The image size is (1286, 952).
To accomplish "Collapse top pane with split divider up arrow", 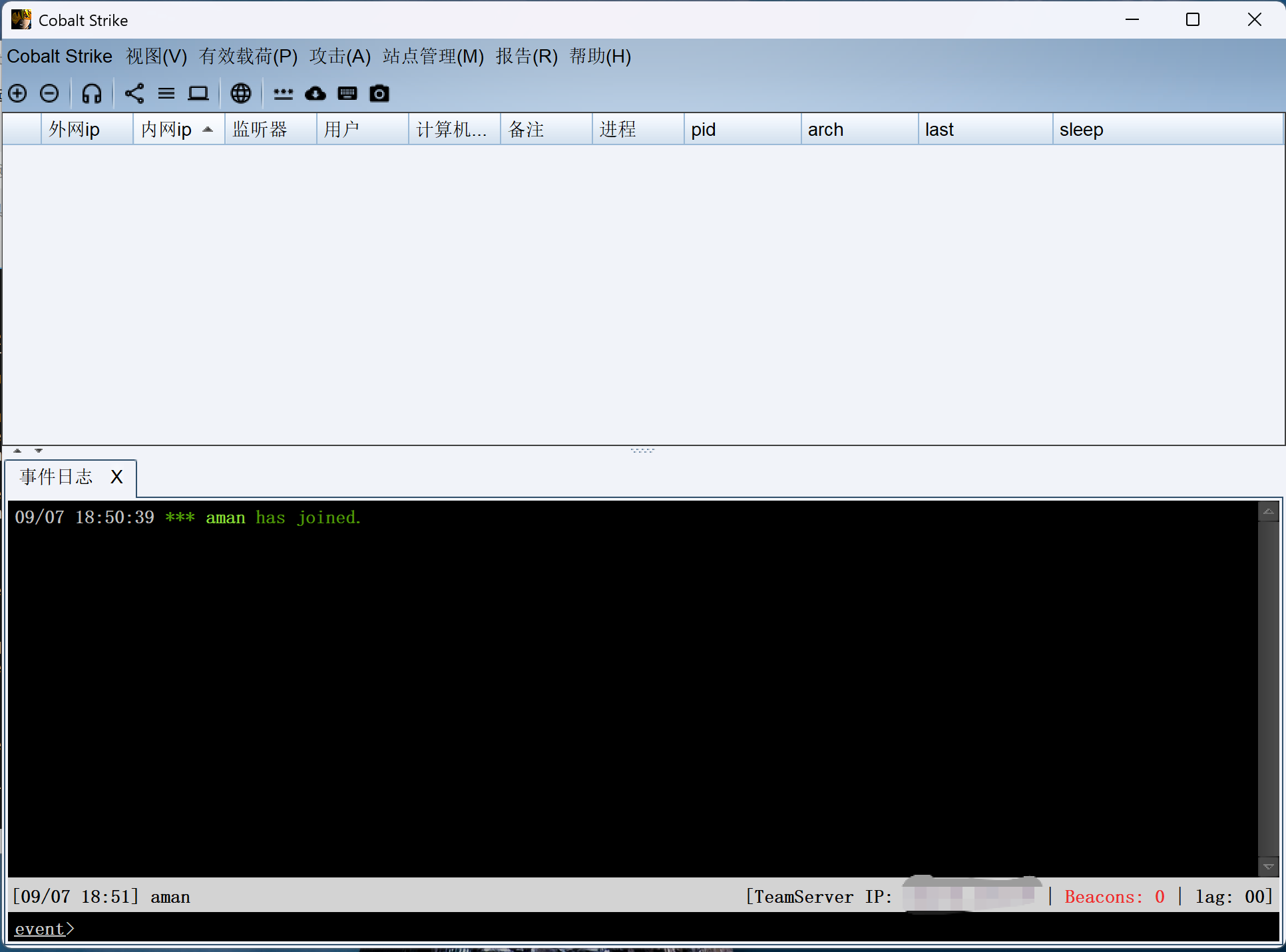I will click(x=17, y=451).
